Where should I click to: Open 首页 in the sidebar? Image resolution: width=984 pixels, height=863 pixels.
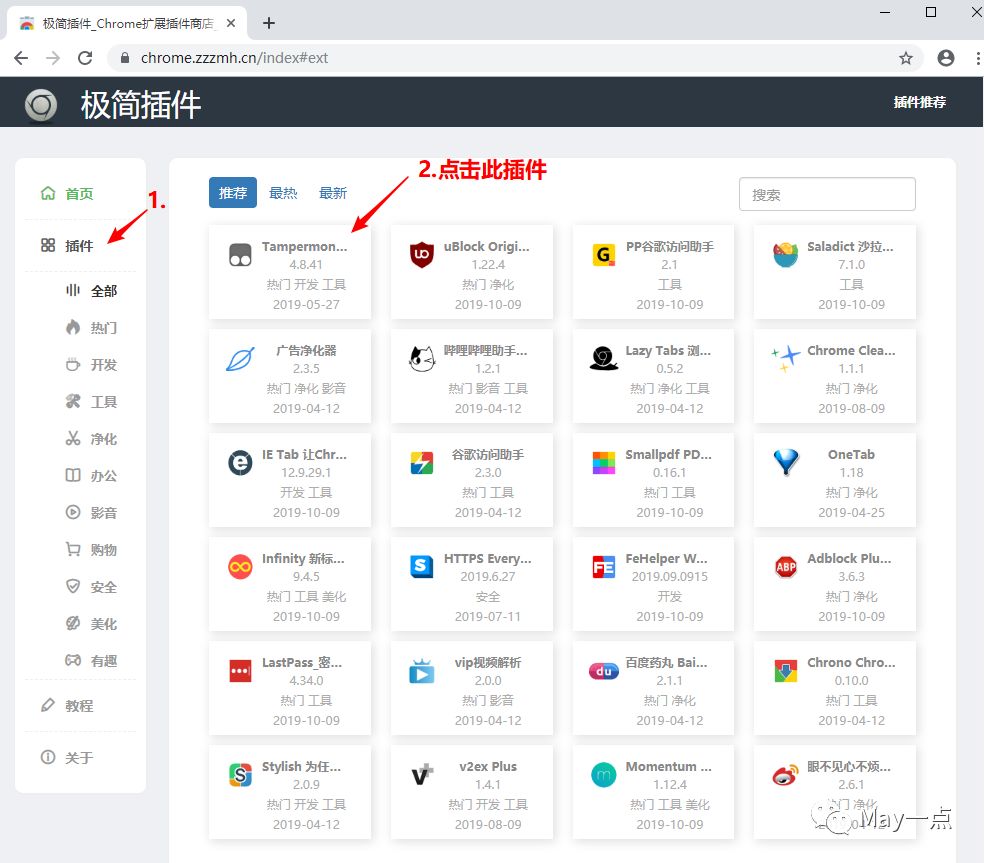tap(80, 194)
